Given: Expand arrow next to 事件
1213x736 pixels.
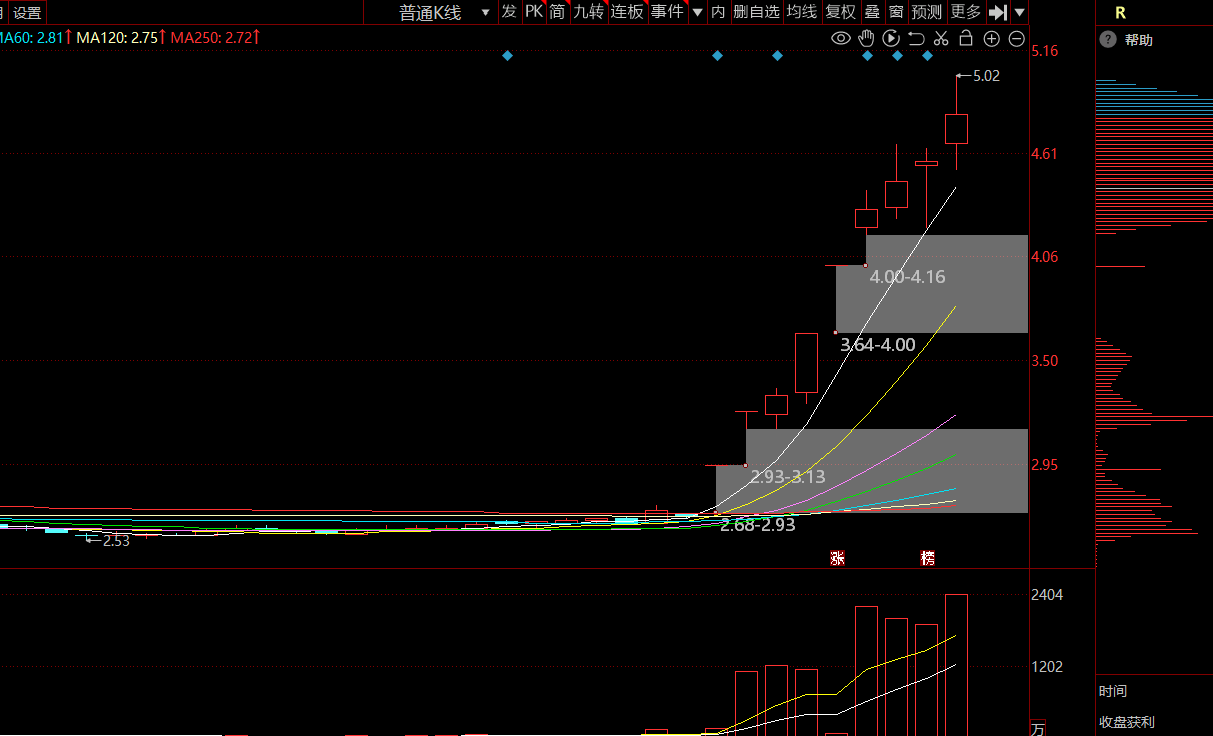Looking at the screenshot, I should click(697, 12).
